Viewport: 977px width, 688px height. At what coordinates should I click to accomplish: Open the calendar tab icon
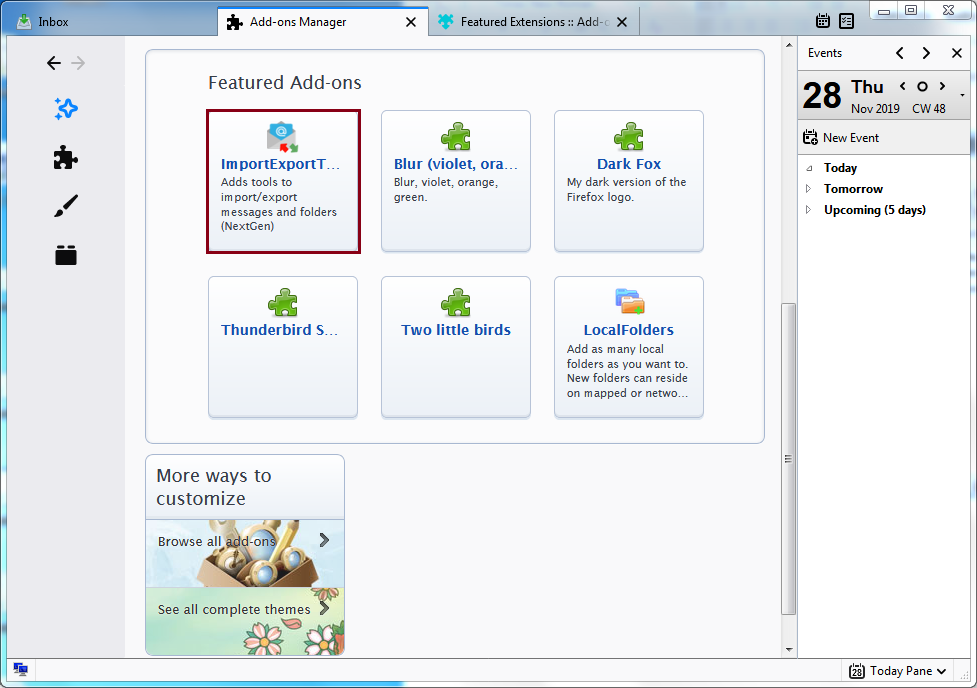(822, 21)
